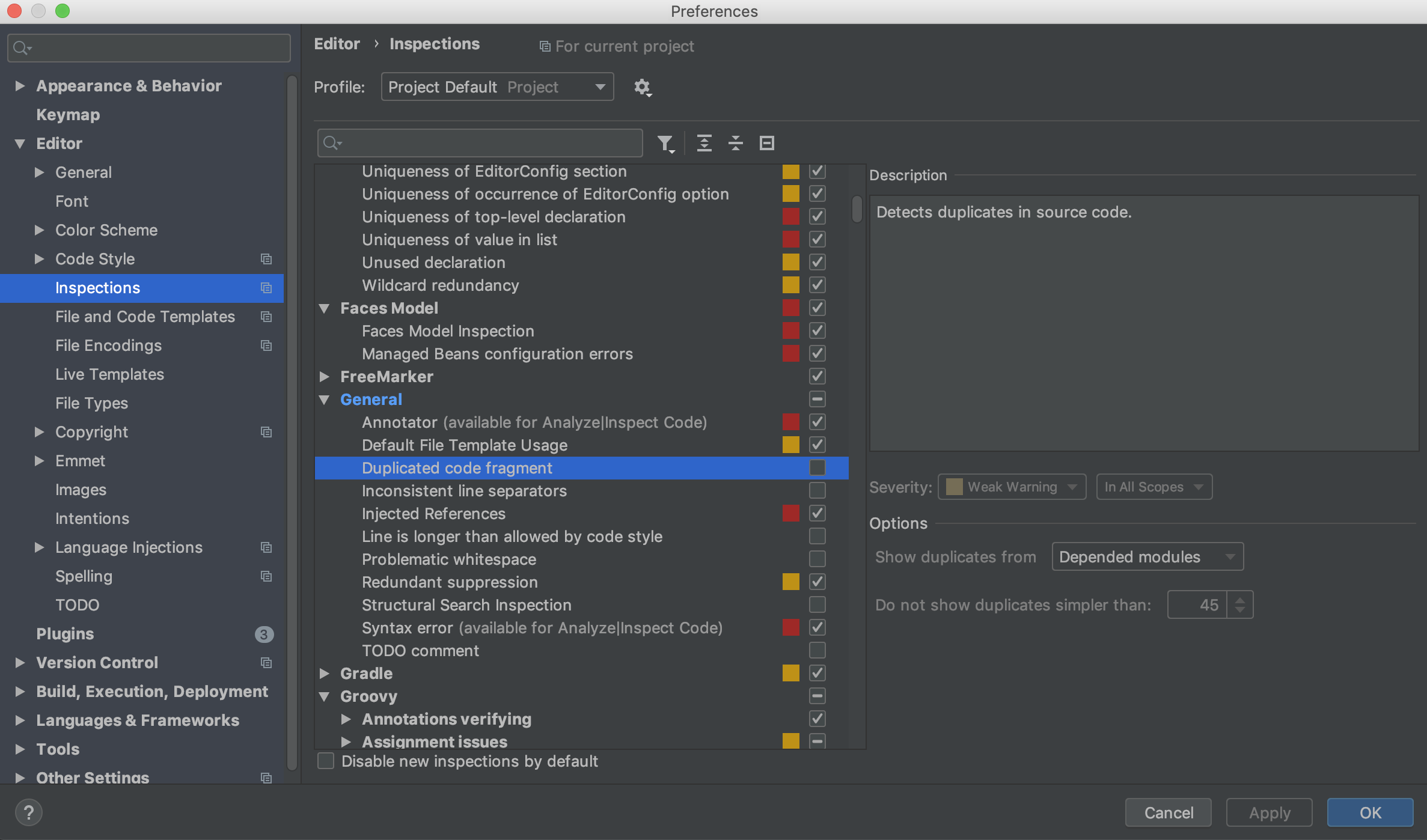Click the filter inspections funnel icon
The width and height of the screenshot is (1427, 840).
(x=665, y=143)
